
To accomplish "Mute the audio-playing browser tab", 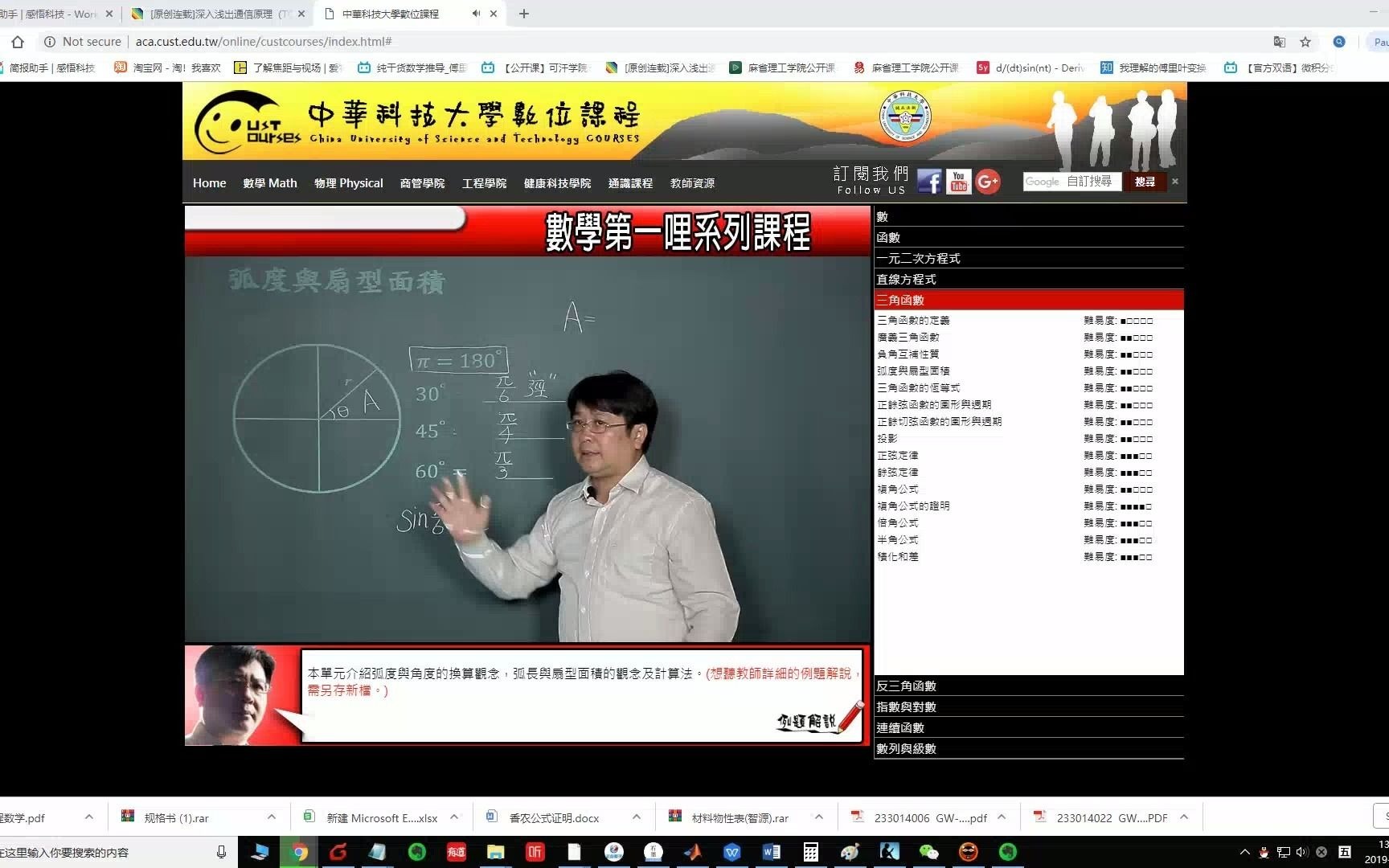I will (474, 13).
